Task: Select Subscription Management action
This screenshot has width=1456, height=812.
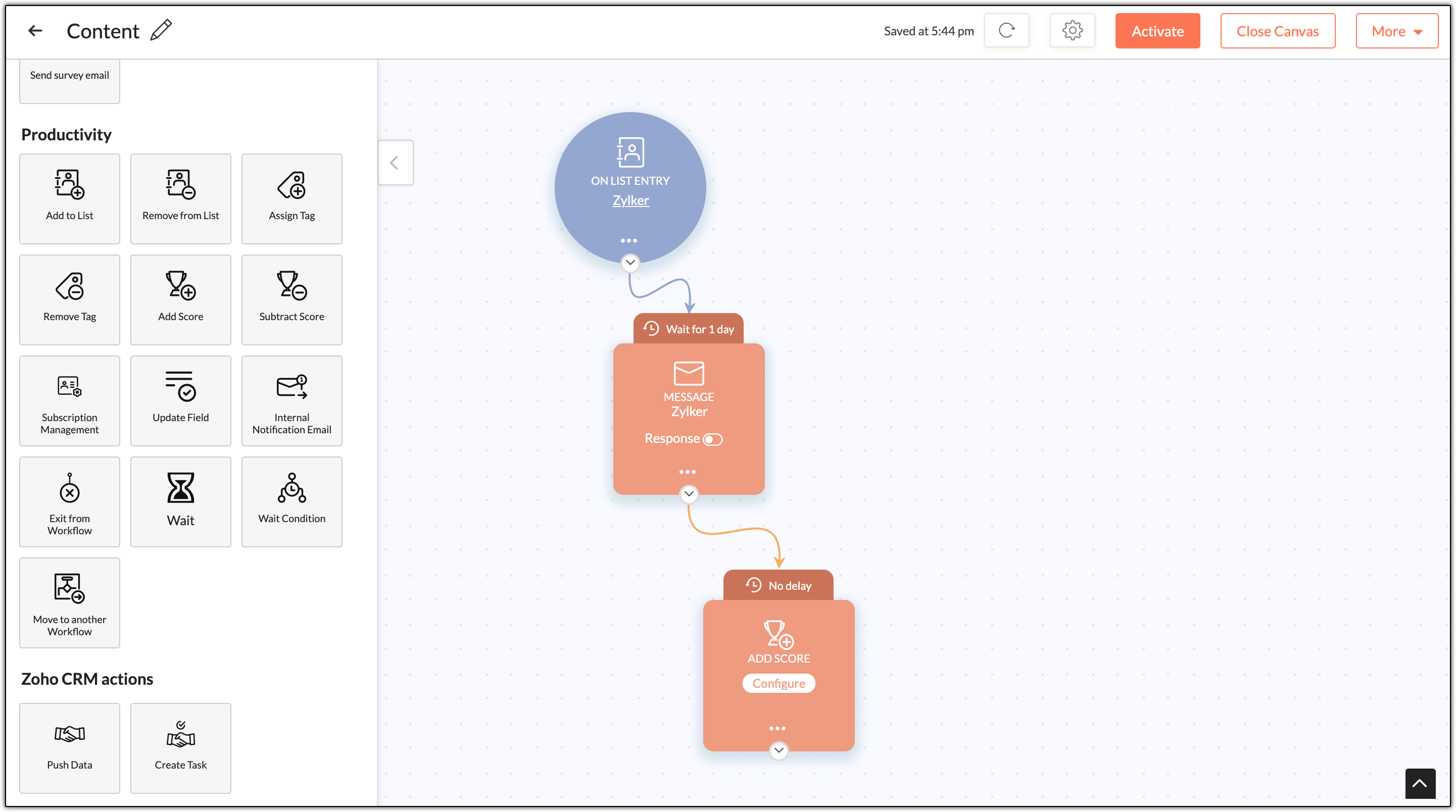Action: coord(70,401)
